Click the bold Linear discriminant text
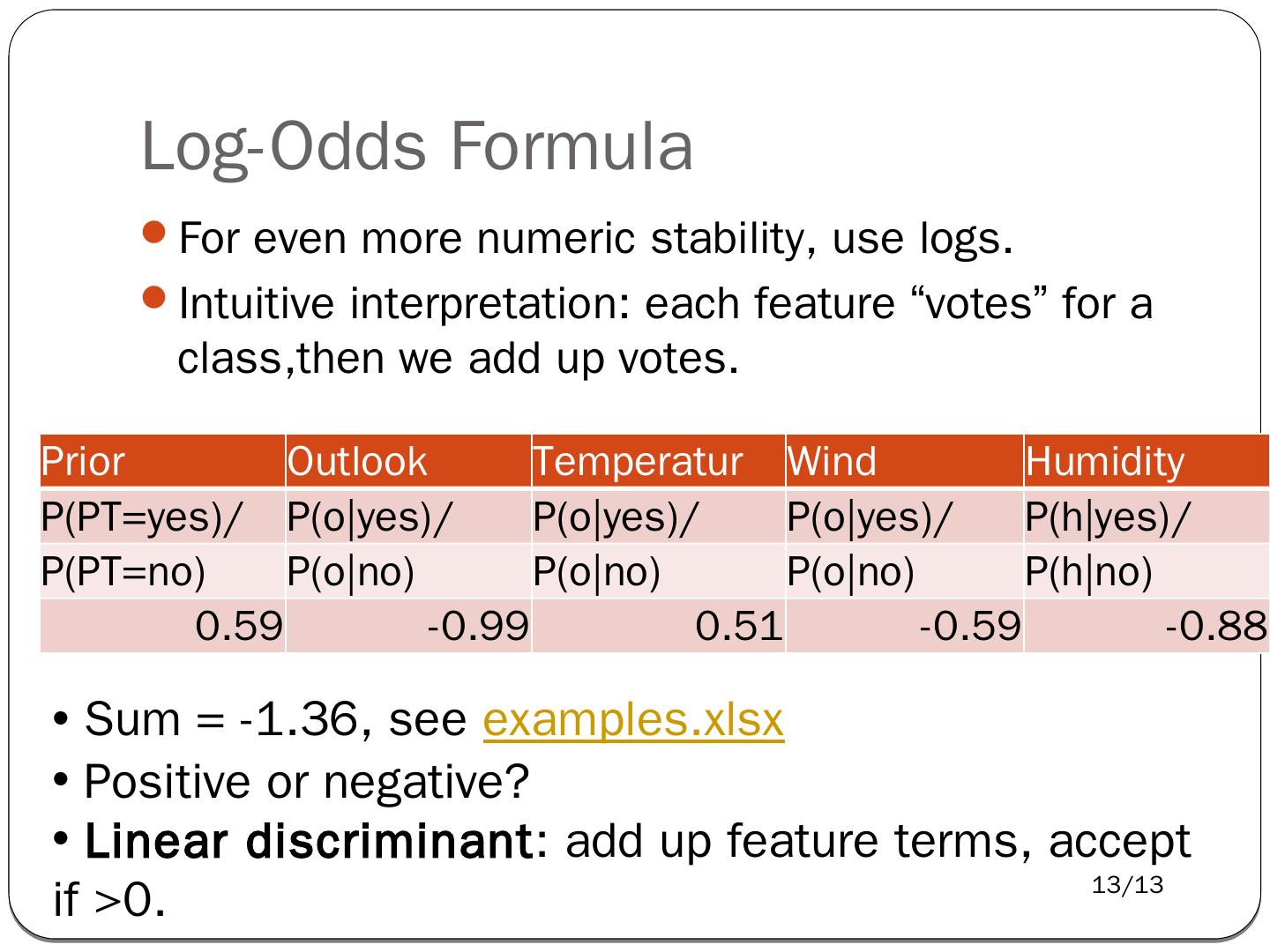 [x=305, y=841]
